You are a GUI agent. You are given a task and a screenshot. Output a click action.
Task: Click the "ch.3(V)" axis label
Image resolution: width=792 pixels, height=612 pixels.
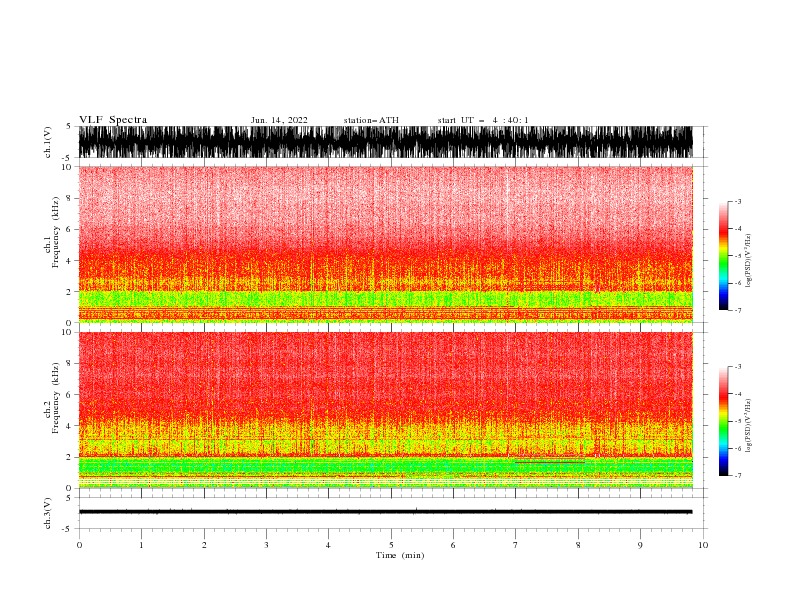click(x=48, y=513)
